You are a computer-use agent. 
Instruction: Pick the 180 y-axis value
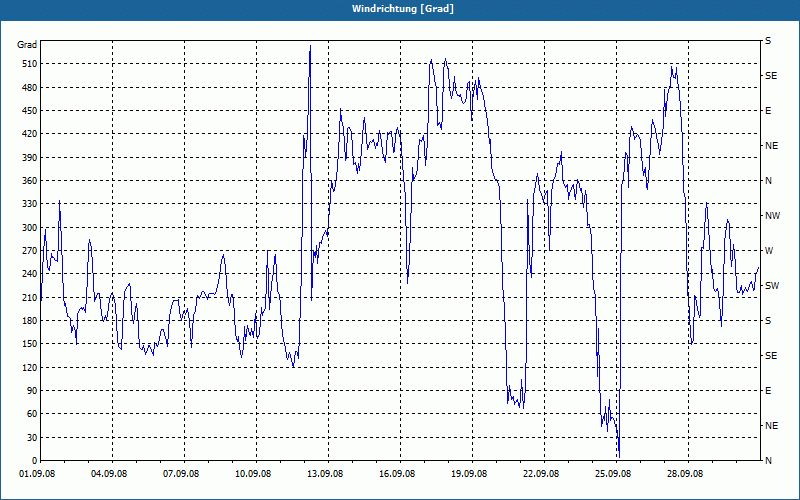point(30,321)
